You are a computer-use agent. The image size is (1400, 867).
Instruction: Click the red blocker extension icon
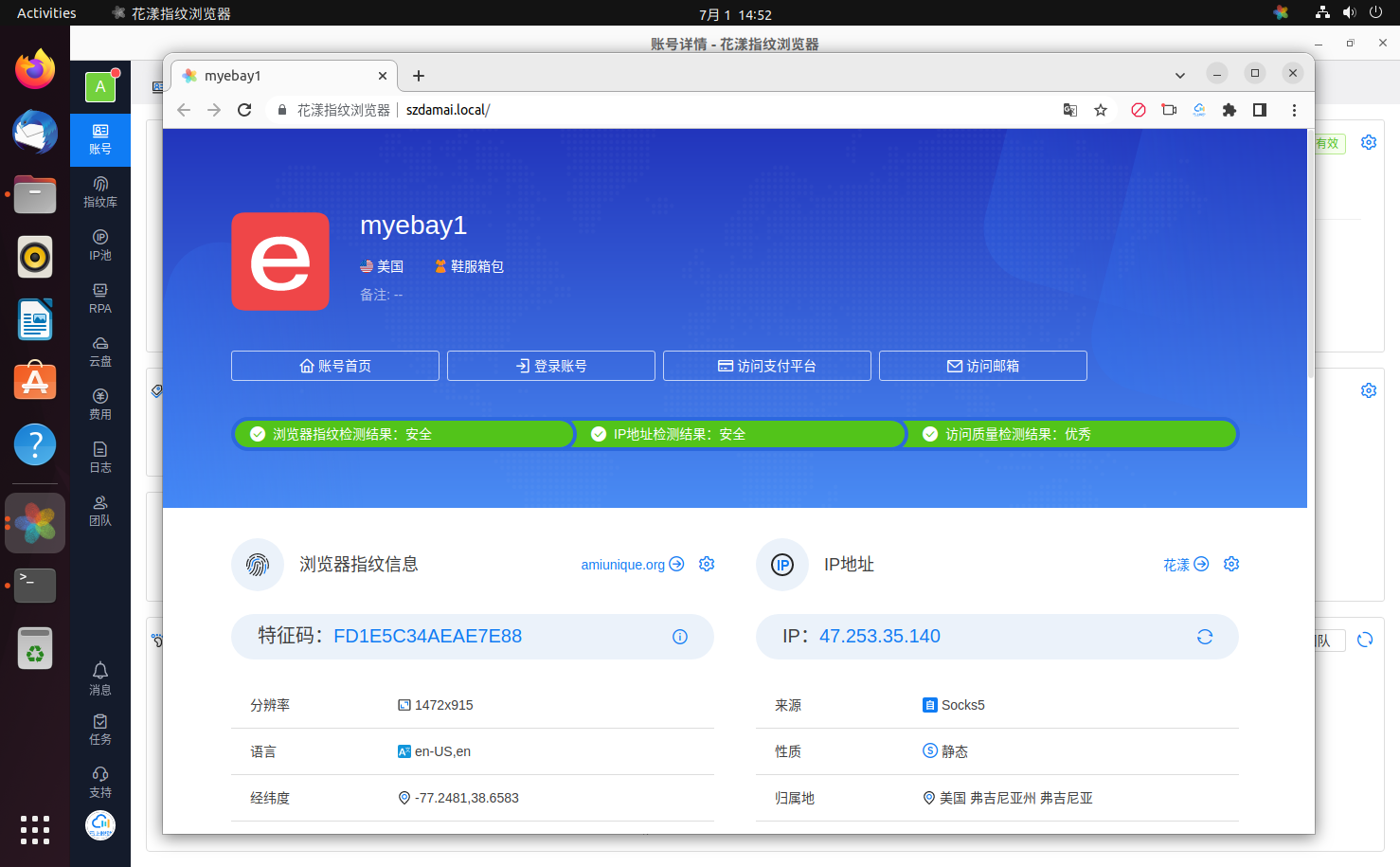[1139, 110]
